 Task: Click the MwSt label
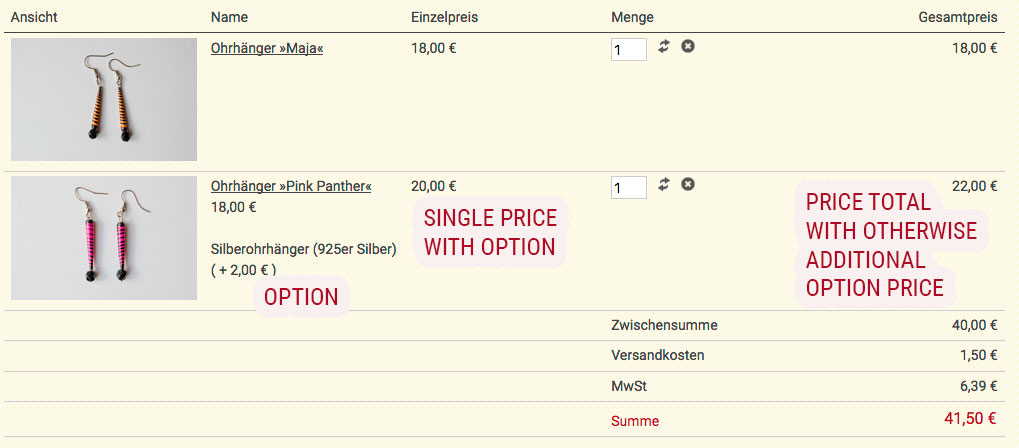[x=627, y=385]
